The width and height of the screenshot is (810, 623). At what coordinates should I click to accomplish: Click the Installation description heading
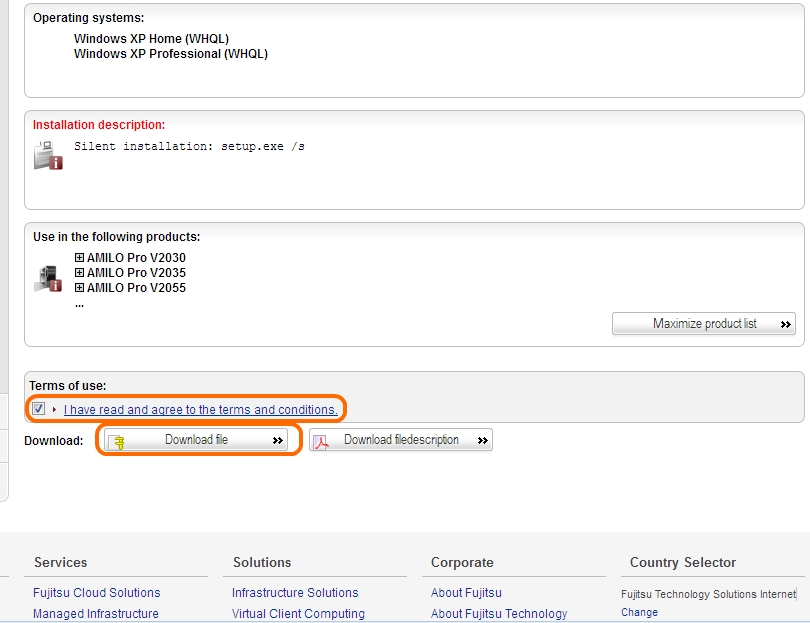coord(99,124)
